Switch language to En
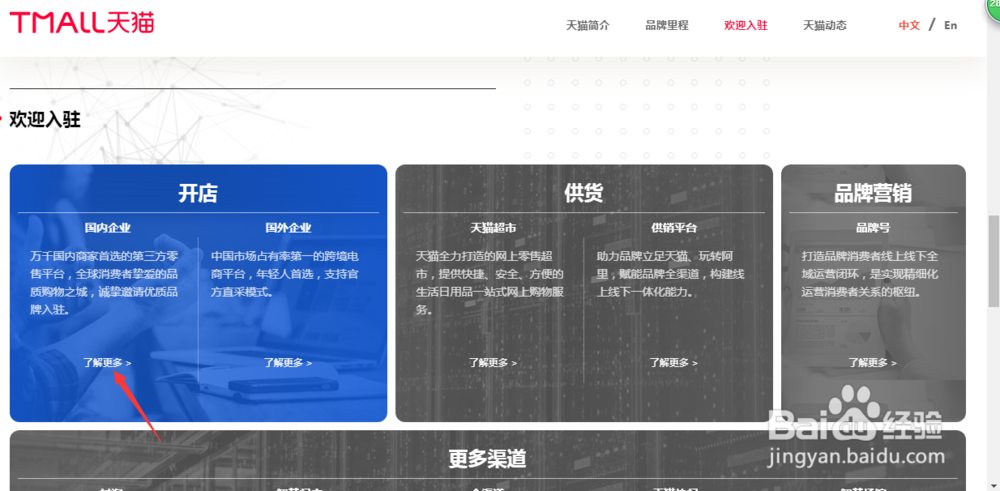1000x491 pixels. [950, 26]
